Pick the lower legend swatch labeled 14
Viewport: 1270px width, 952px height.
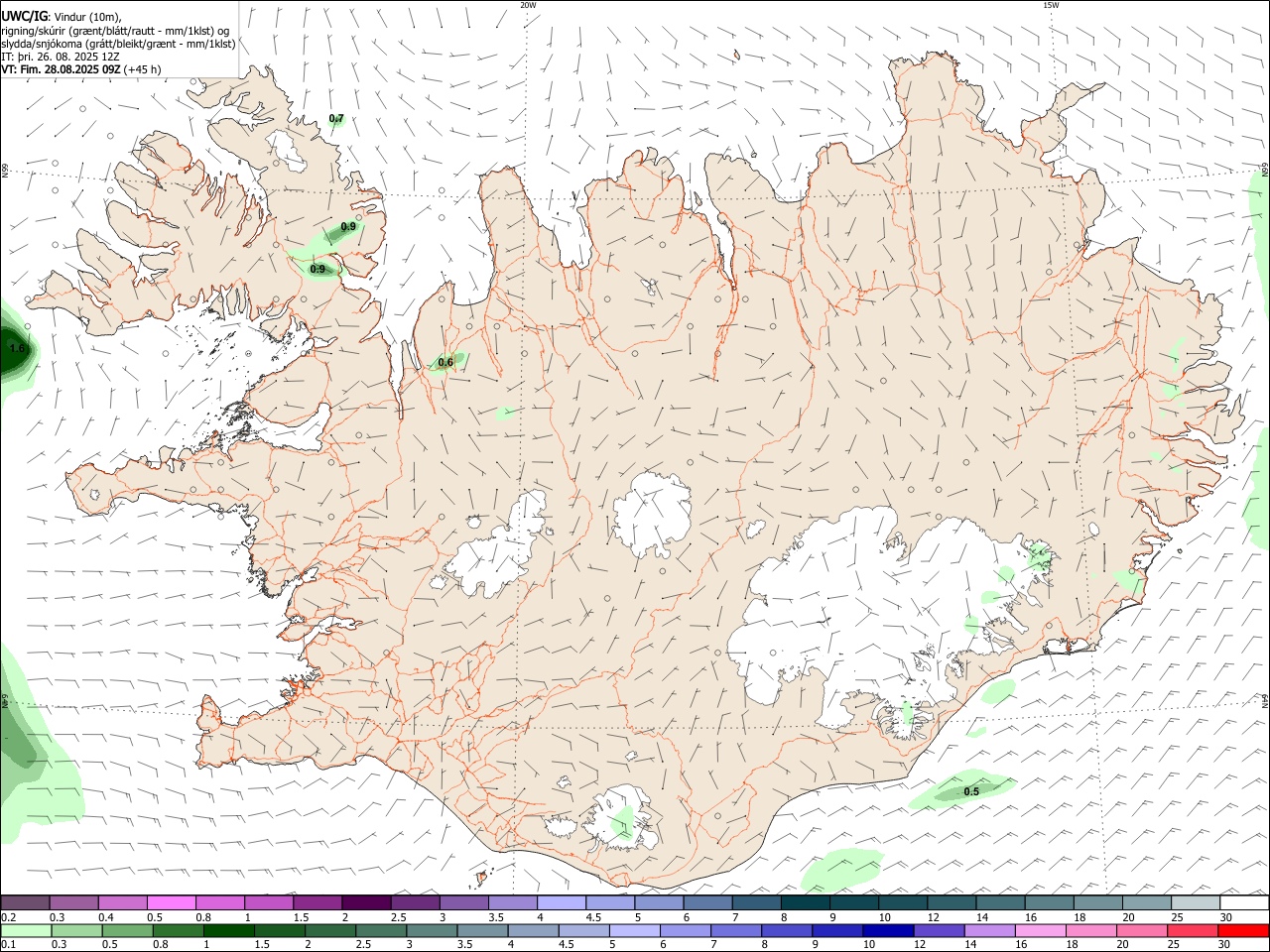click(x=990, y=930)
